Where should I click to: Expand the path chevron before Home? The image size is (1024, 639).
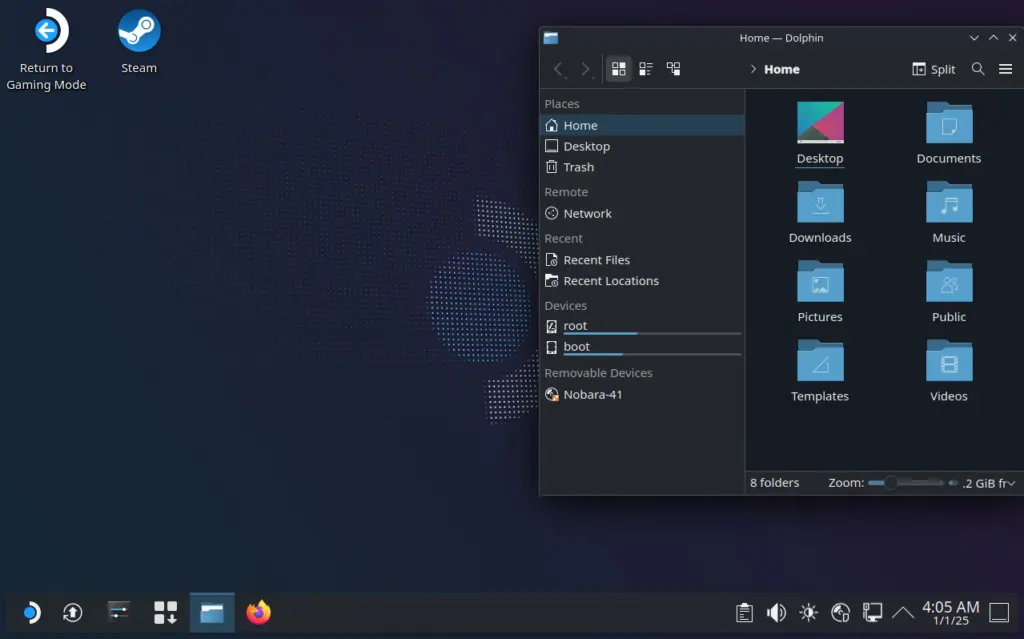tap(752, 70)
